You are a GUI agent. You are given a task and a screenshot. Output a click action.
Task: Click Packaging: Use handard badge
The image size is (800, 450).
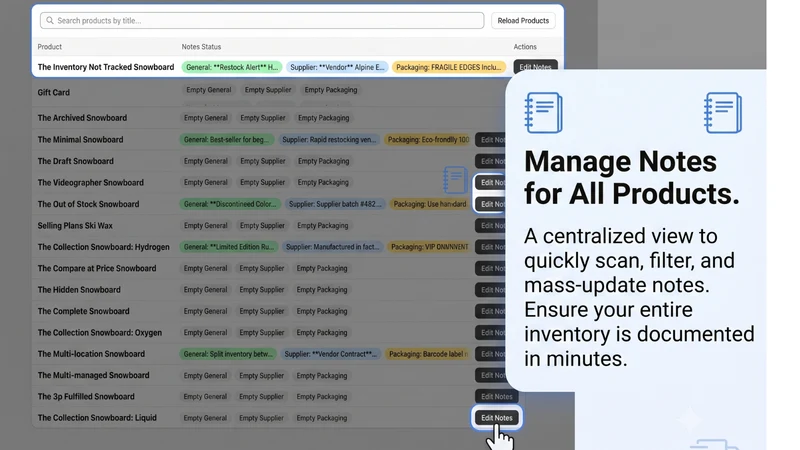click(x=430, y=204)
